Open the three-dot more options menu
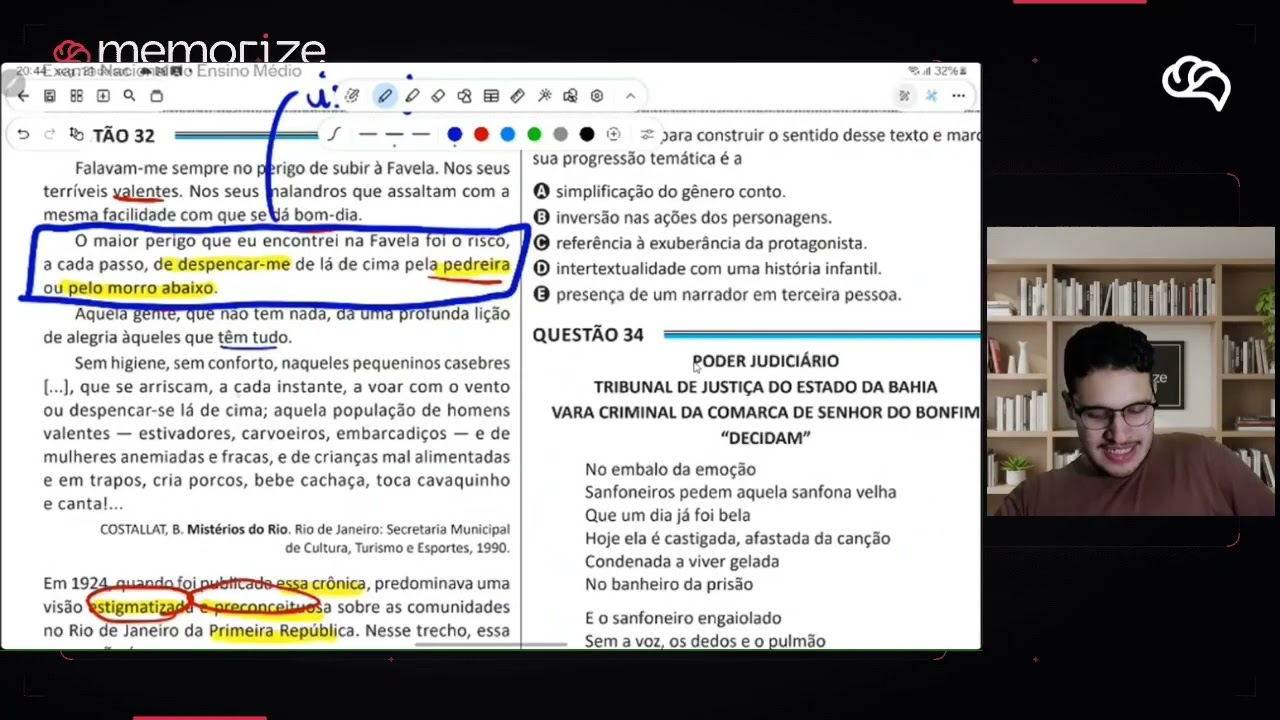This screenshot has width=1280, height=720. pos(958,96)
